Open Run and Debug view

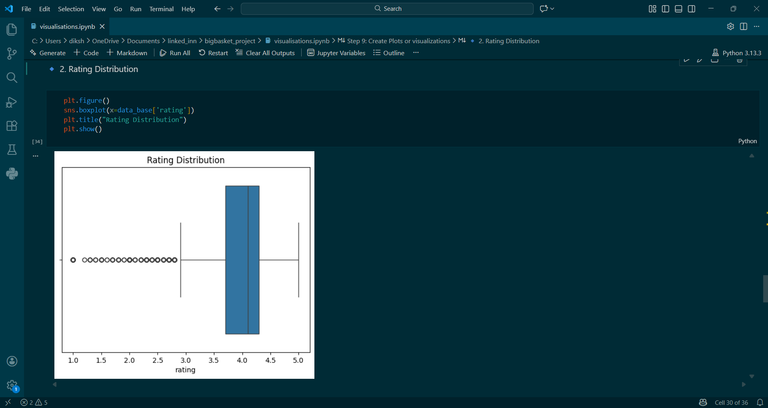(x=12, y=102)
